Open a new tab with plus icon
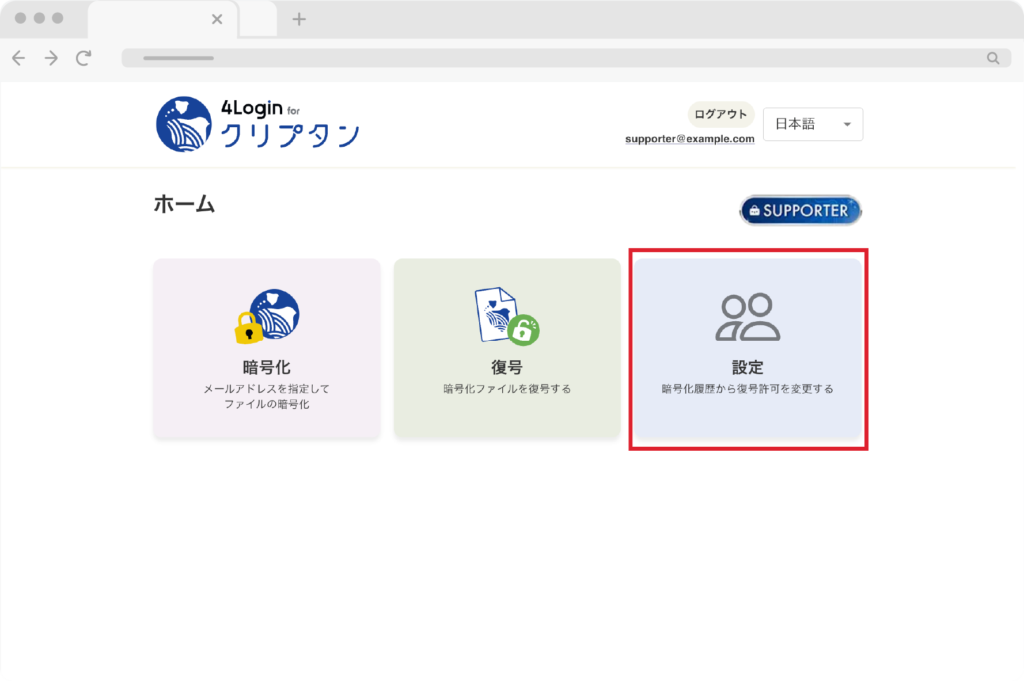 click(298, 19)
